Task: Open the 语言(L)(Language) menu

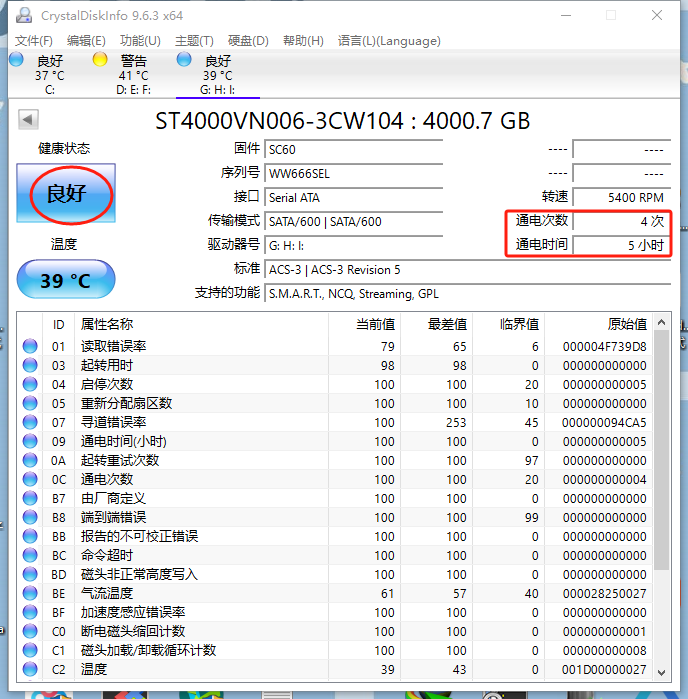Action: pyautogui.click(x=389, y=41)
